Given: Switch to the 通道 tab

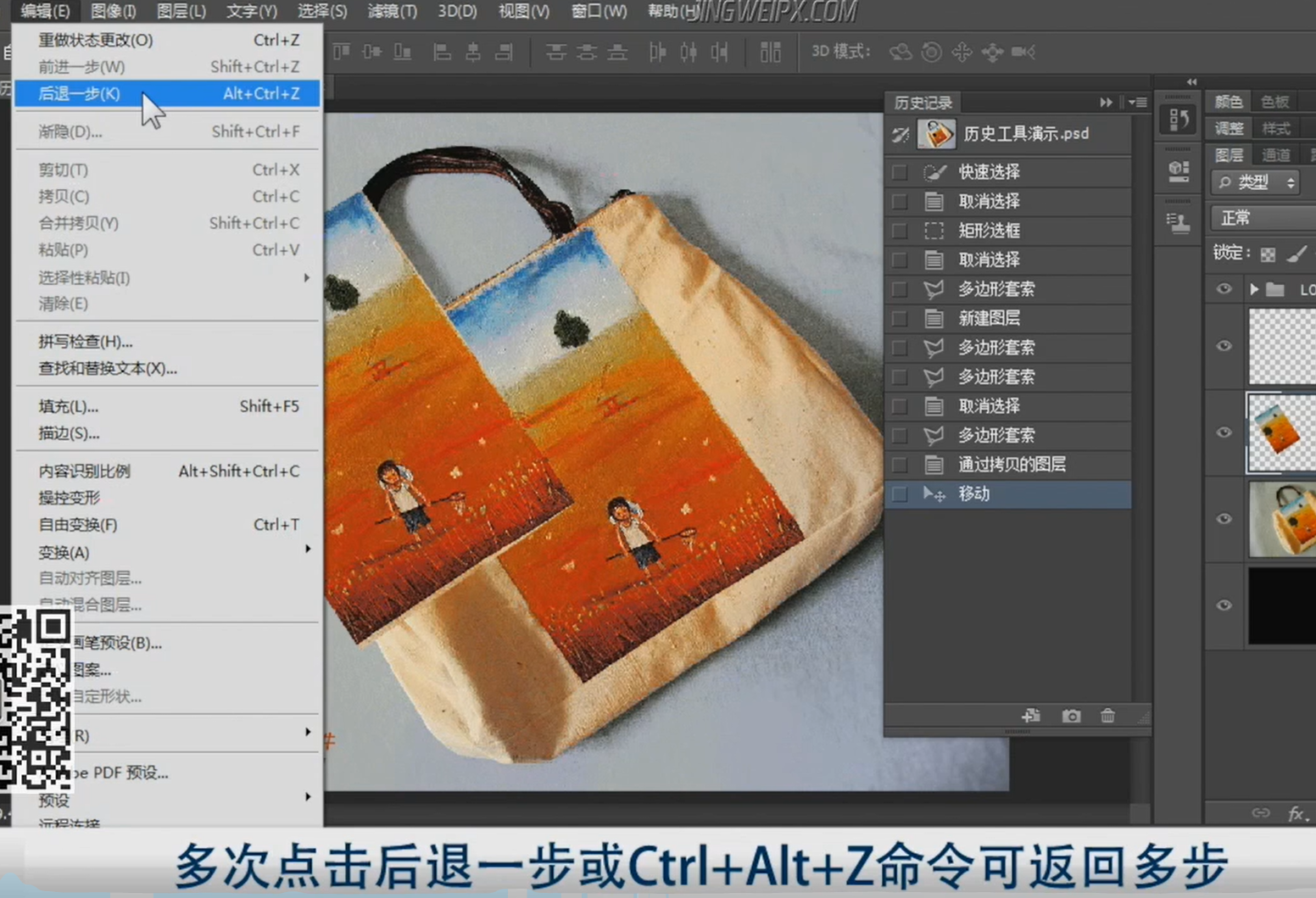Looking at the screenshot, I should pyautogui.click(x=1275, y=154).
